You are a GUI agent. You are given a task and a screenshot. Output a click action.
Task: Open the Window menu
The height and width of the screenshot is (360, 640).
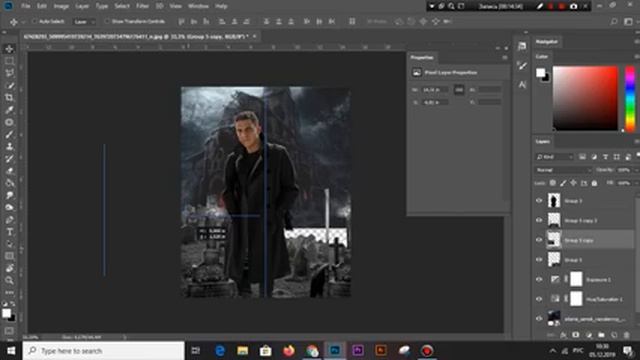pos(198,6)
